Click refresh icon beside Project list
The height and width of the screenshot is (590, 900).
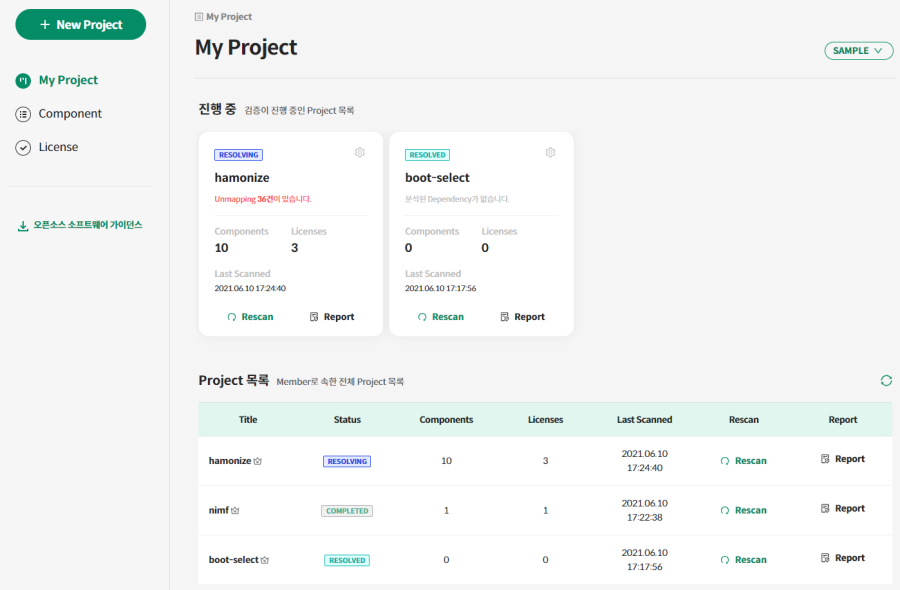pos(886,380)
